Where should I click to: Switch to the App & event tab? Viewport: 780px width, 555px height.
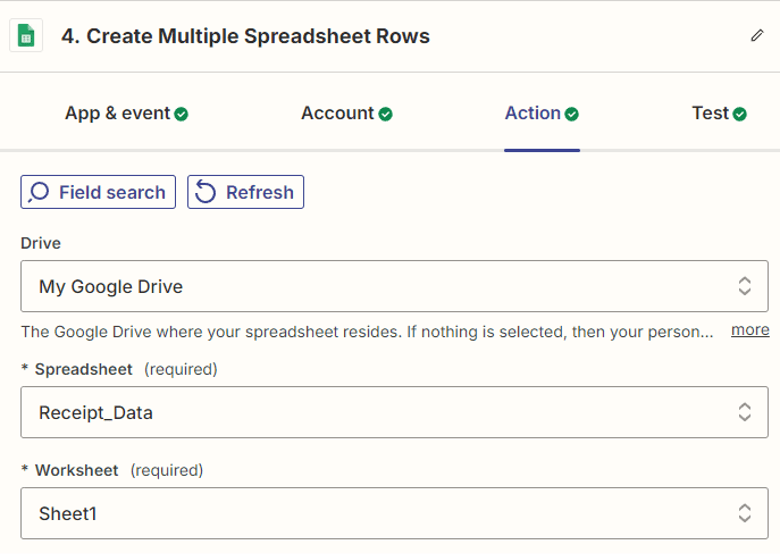[x=117, y=114]
